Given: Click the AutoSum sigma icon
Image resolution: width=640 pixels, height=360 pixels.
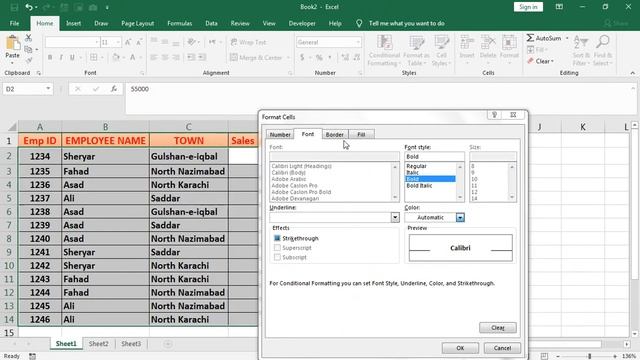Looking at the screenshot, I should click(530, 38).
